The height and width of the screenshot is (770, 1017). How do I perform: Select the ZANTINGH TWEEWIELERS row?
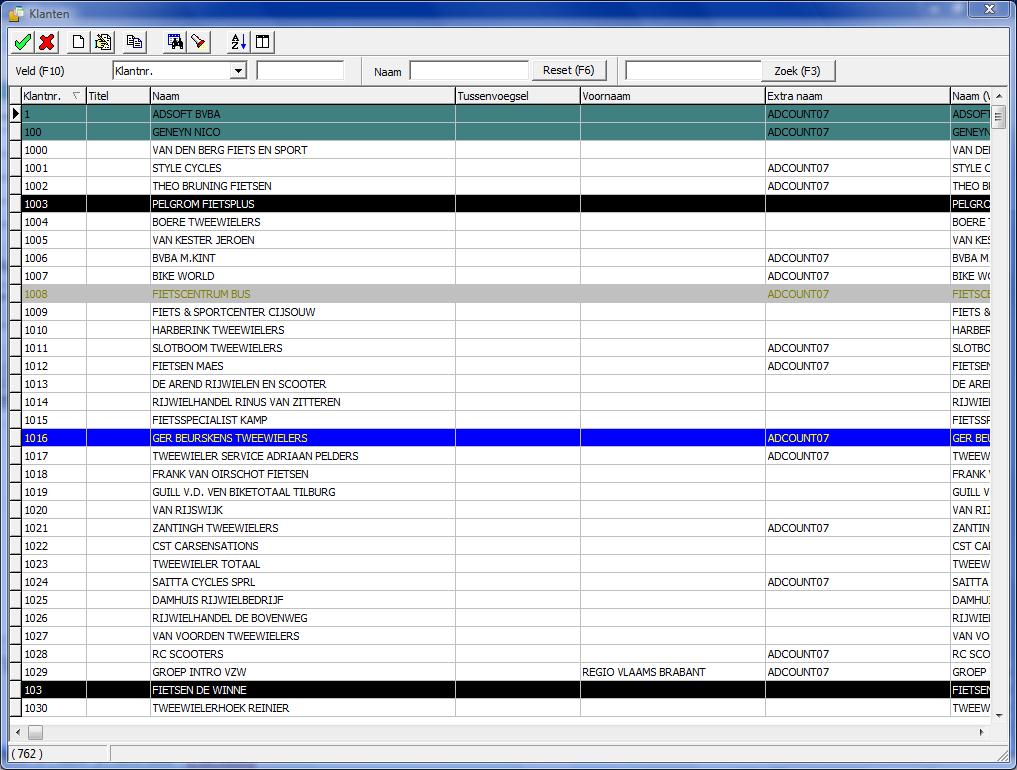[x=506, y=528]
